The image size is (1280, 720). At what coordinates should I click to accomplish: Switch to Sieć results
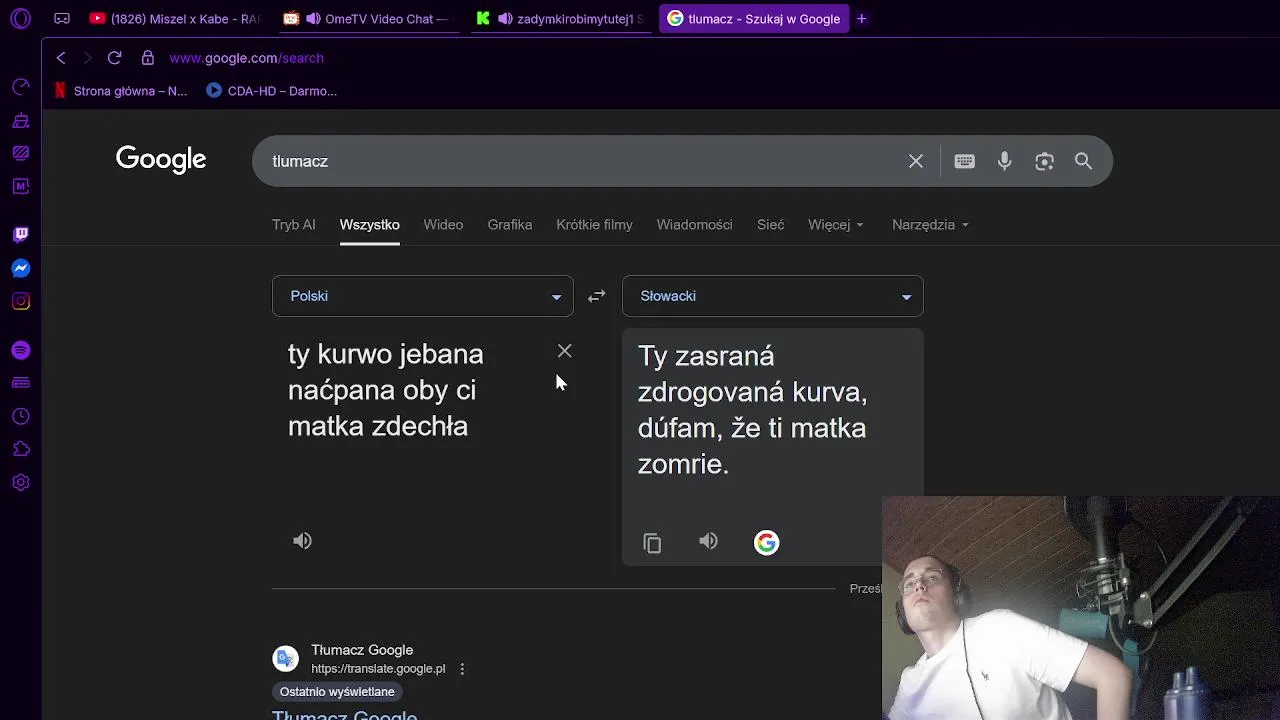(x=771, y=225)
